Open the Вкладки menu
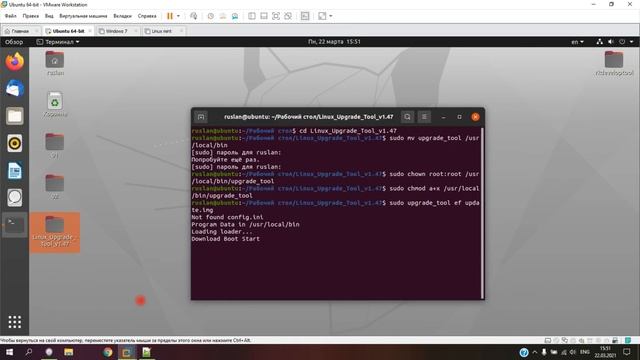 pyautogui.click(x=122, y=16)
